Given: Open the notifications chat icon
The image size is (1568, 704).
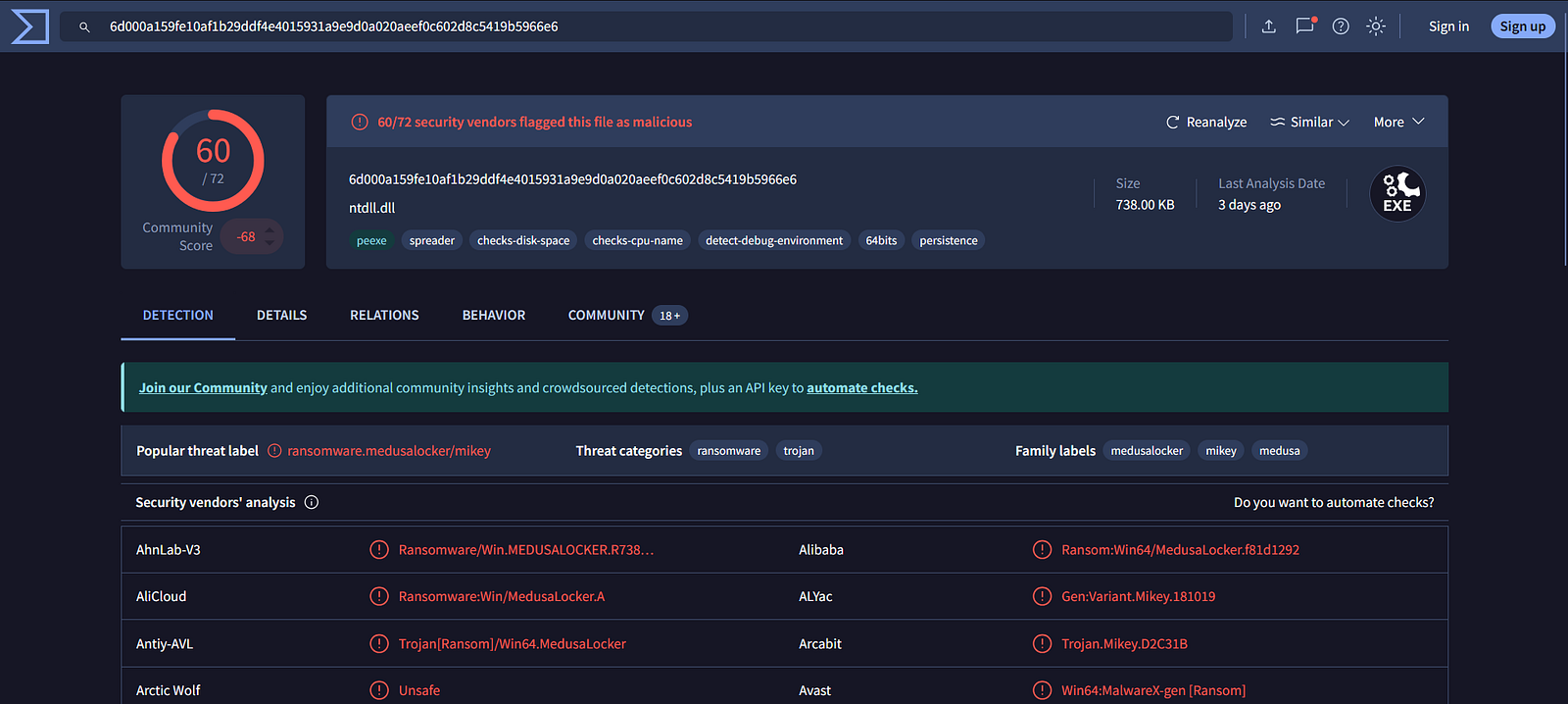Looking at the screenshot, I should tap(1304, 26).
